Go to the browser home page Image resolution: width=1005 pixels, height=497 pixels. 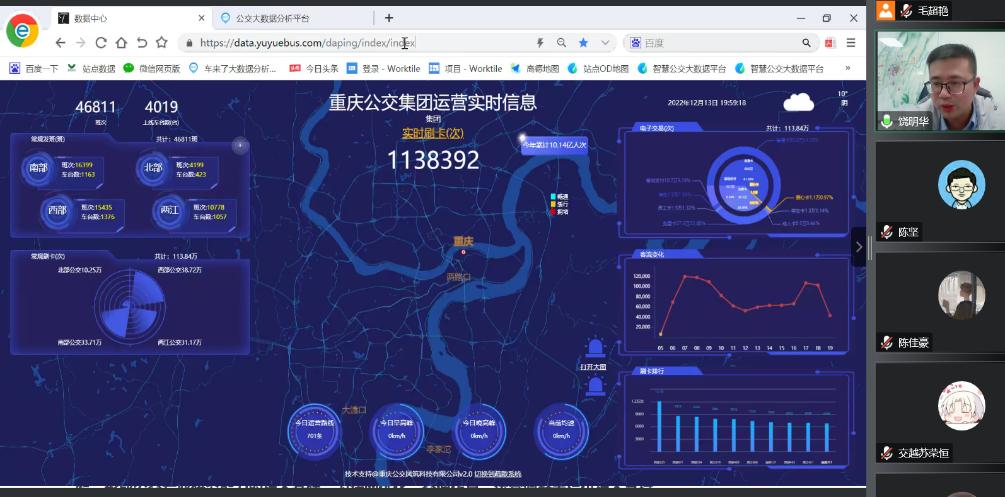(x=121, y=43)
